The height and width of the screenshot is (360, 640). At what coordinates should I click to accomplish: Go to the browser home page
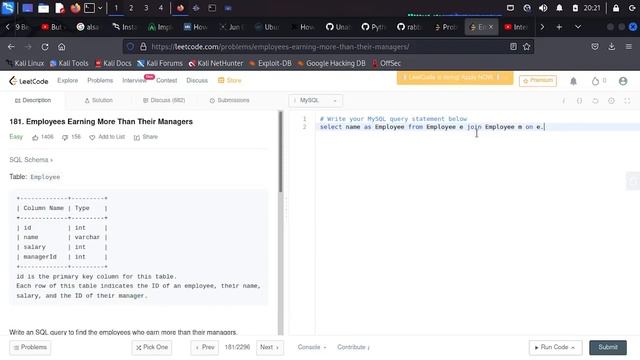62,47
